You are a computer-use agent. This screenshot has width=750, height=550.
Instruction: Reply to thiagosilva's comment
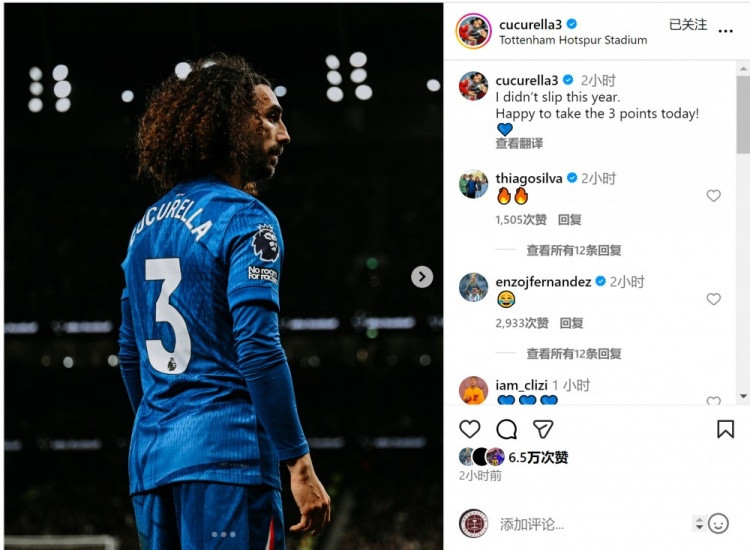pyautogui.click(x=569, y=220)
